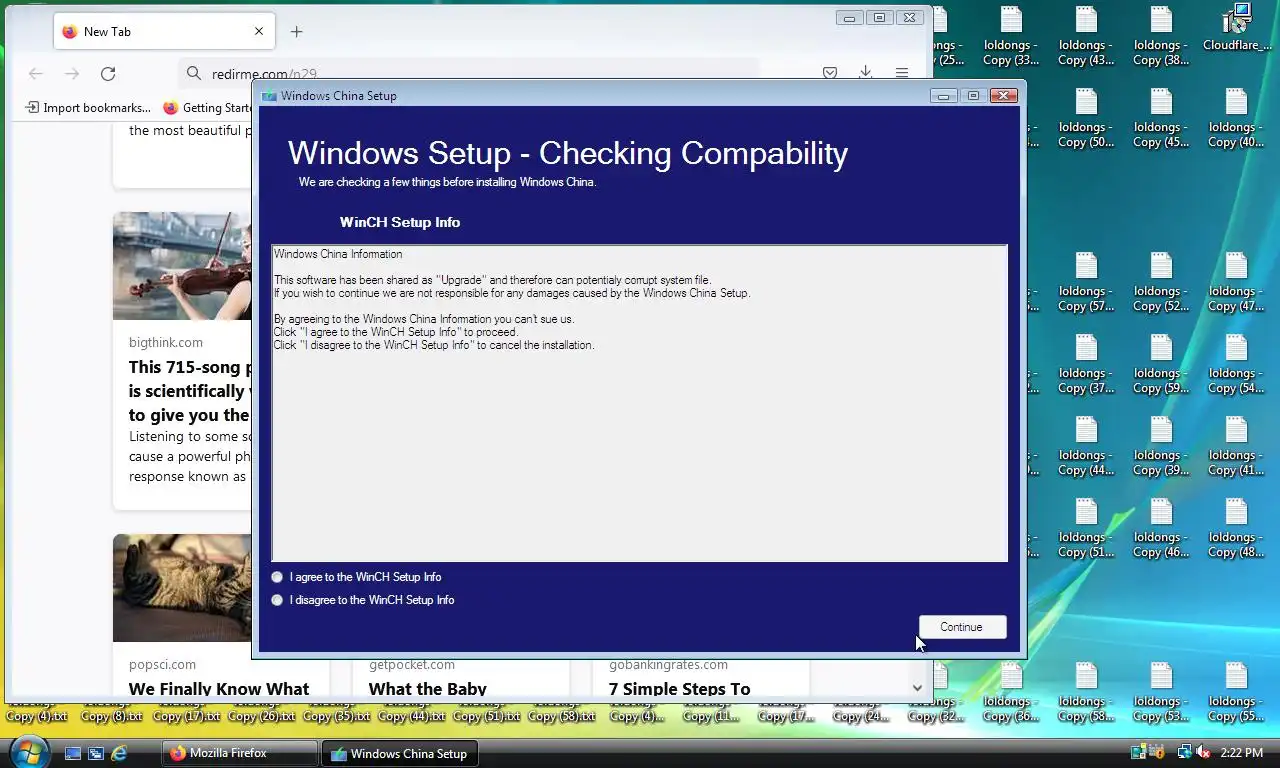1280x768 pixels.
Task: Select loldongs - Copy (59 desktop file
Action: (1161, 364)
